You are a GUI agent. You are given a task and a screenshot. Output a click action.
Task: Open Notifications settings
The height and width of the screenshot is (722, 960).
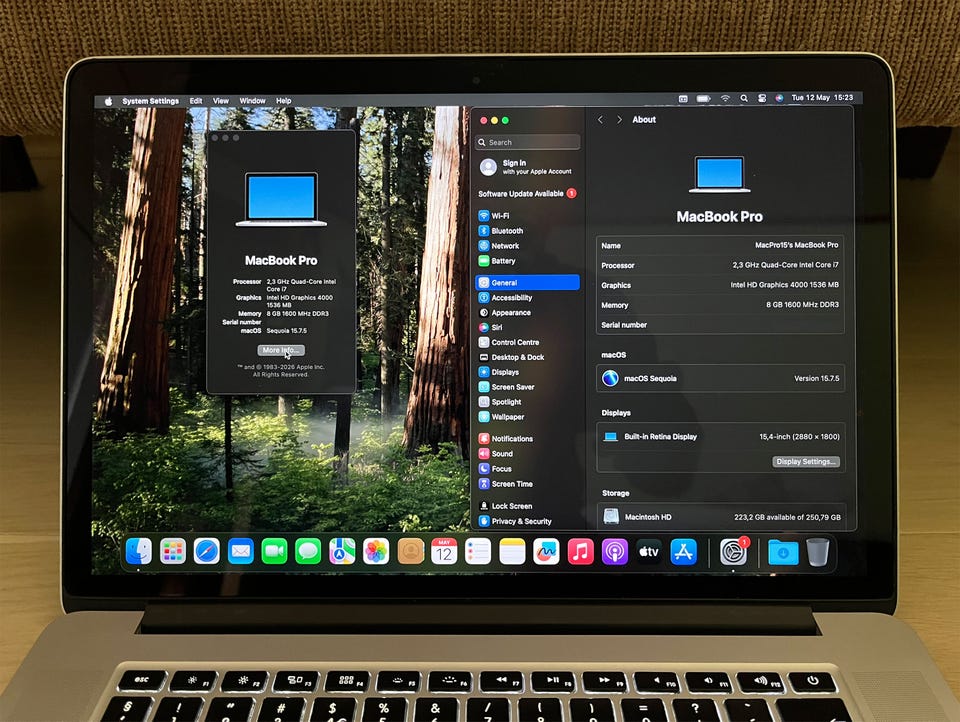click(506, 438)
